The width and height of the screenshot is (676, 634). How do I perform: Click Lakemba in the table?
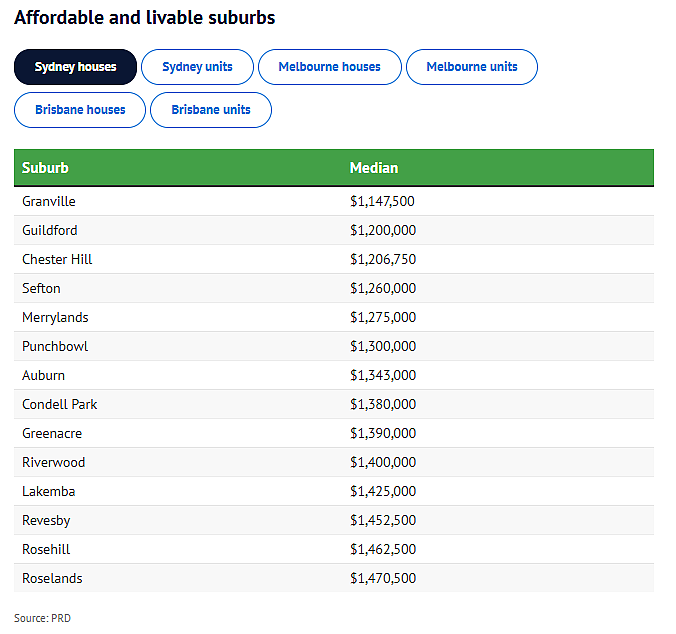[x=49, y=491]
